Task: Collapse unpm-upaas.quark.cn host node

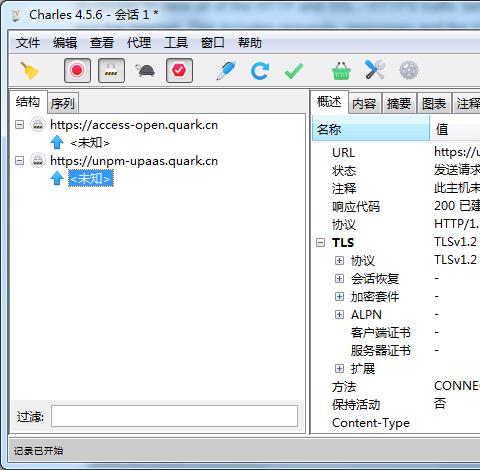Action: click(x=20, y=161)
